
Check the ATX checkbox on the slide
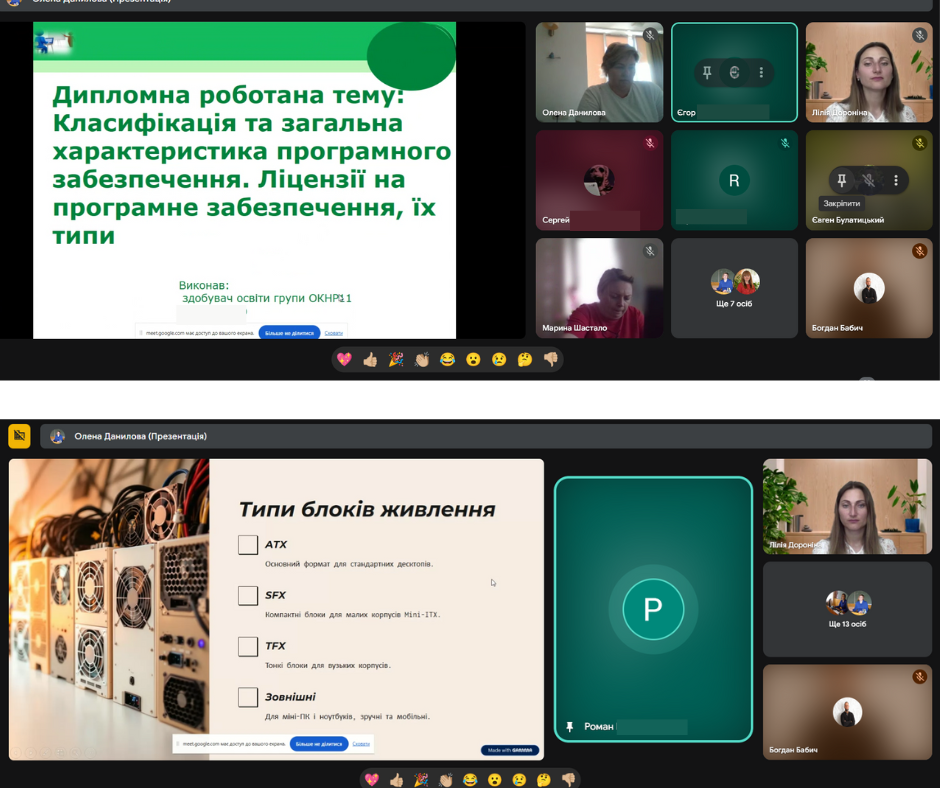click(x=248, y=545)
